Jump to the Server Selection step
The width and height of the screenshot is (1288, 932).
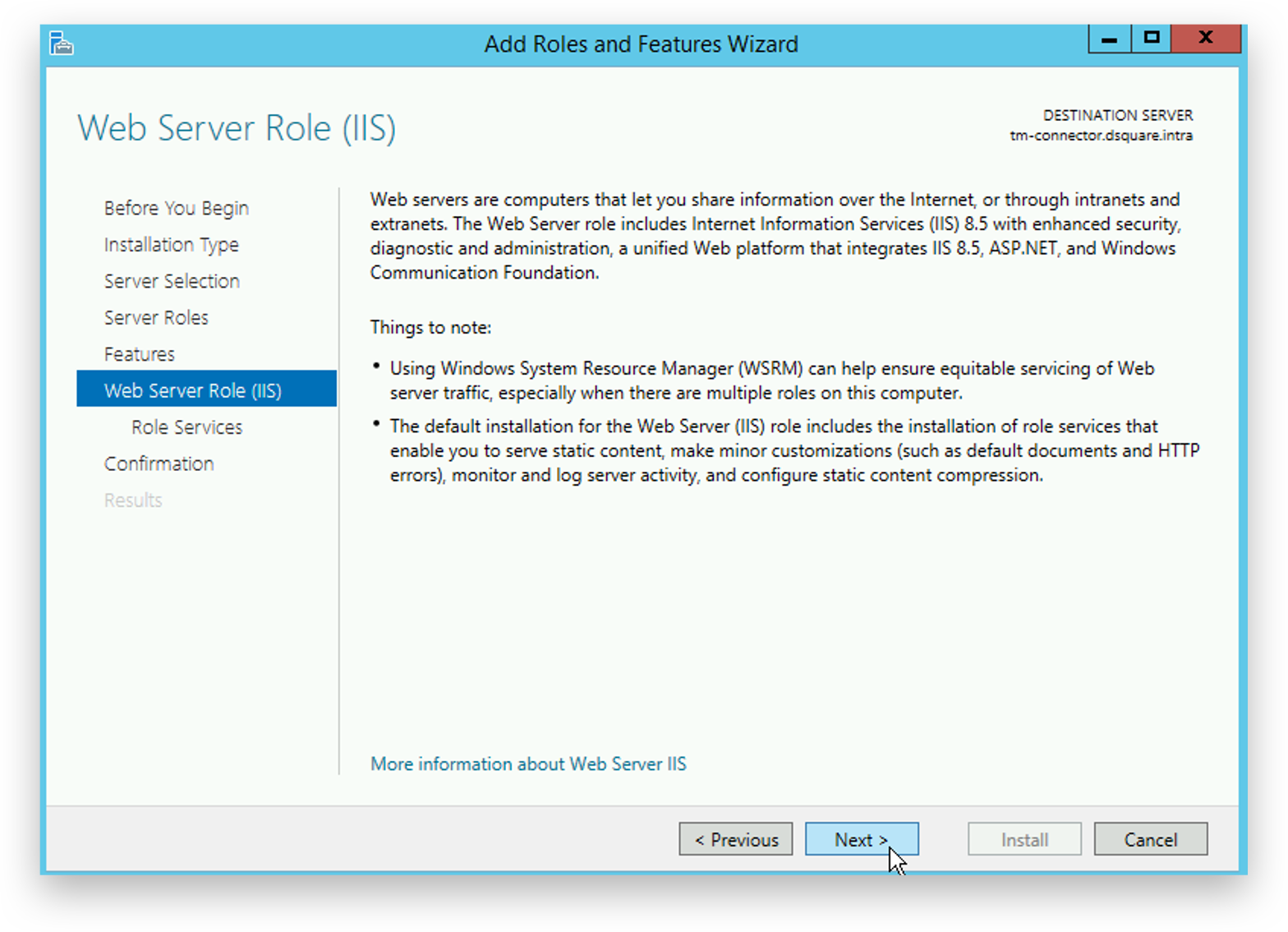coord(172,281)
